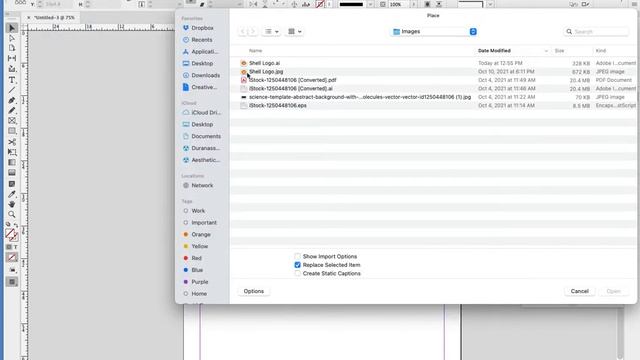Select the Selection tool arrow

[12, 28]
